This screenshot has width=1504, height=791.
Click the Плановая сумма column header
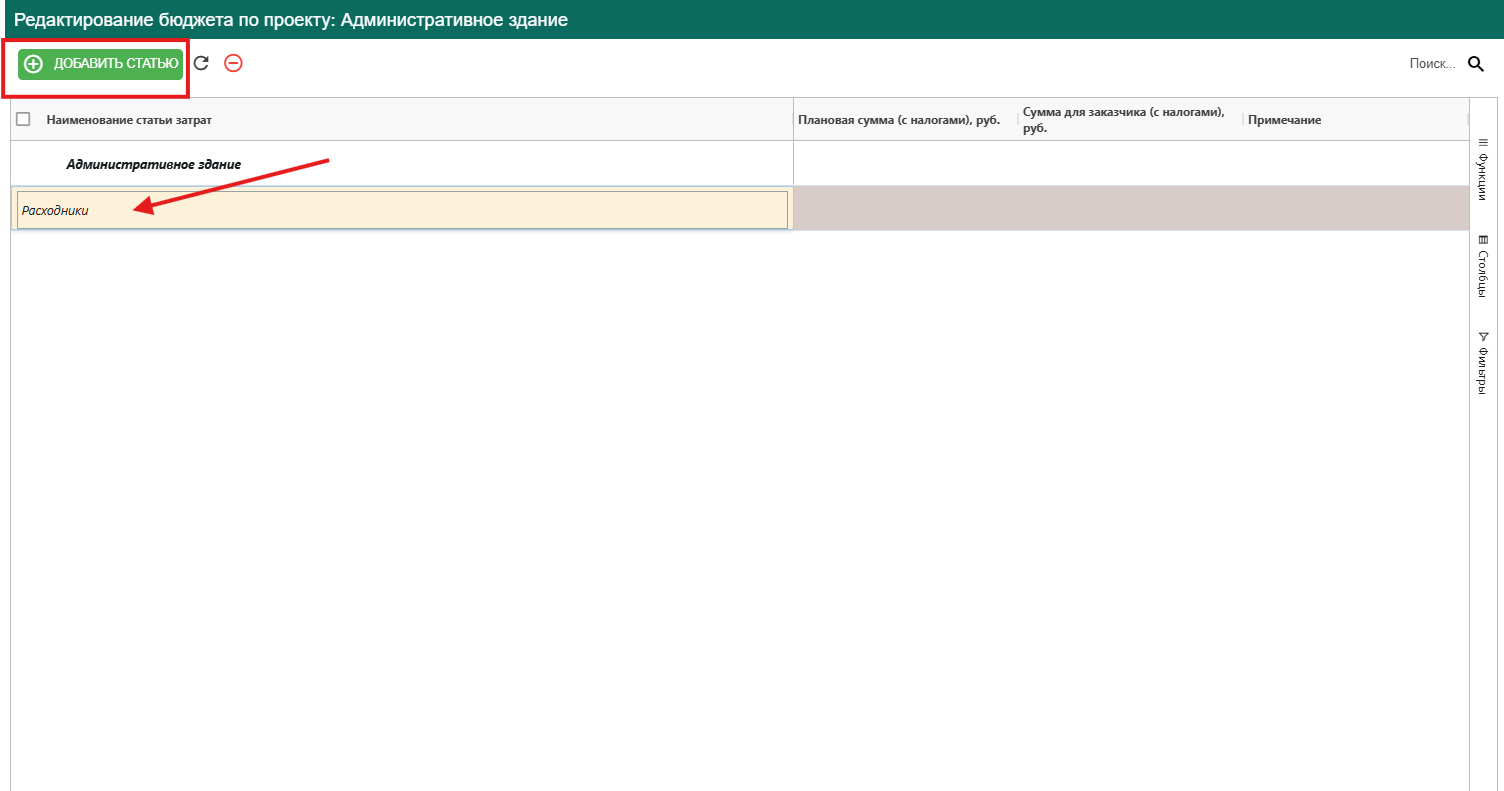(x=899, y=120)
